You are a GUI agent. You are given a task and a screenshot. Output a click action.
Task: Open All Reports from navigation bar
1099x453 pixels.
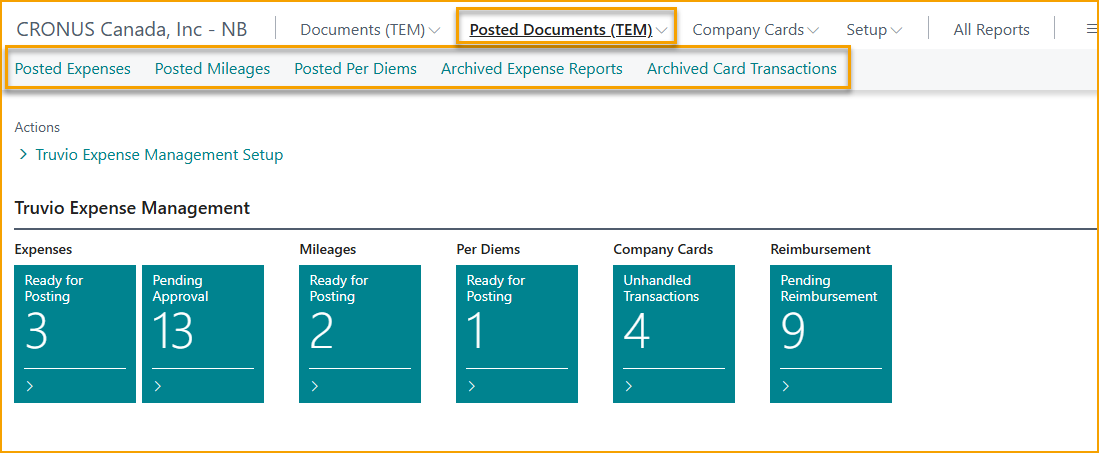coord(991,30)
